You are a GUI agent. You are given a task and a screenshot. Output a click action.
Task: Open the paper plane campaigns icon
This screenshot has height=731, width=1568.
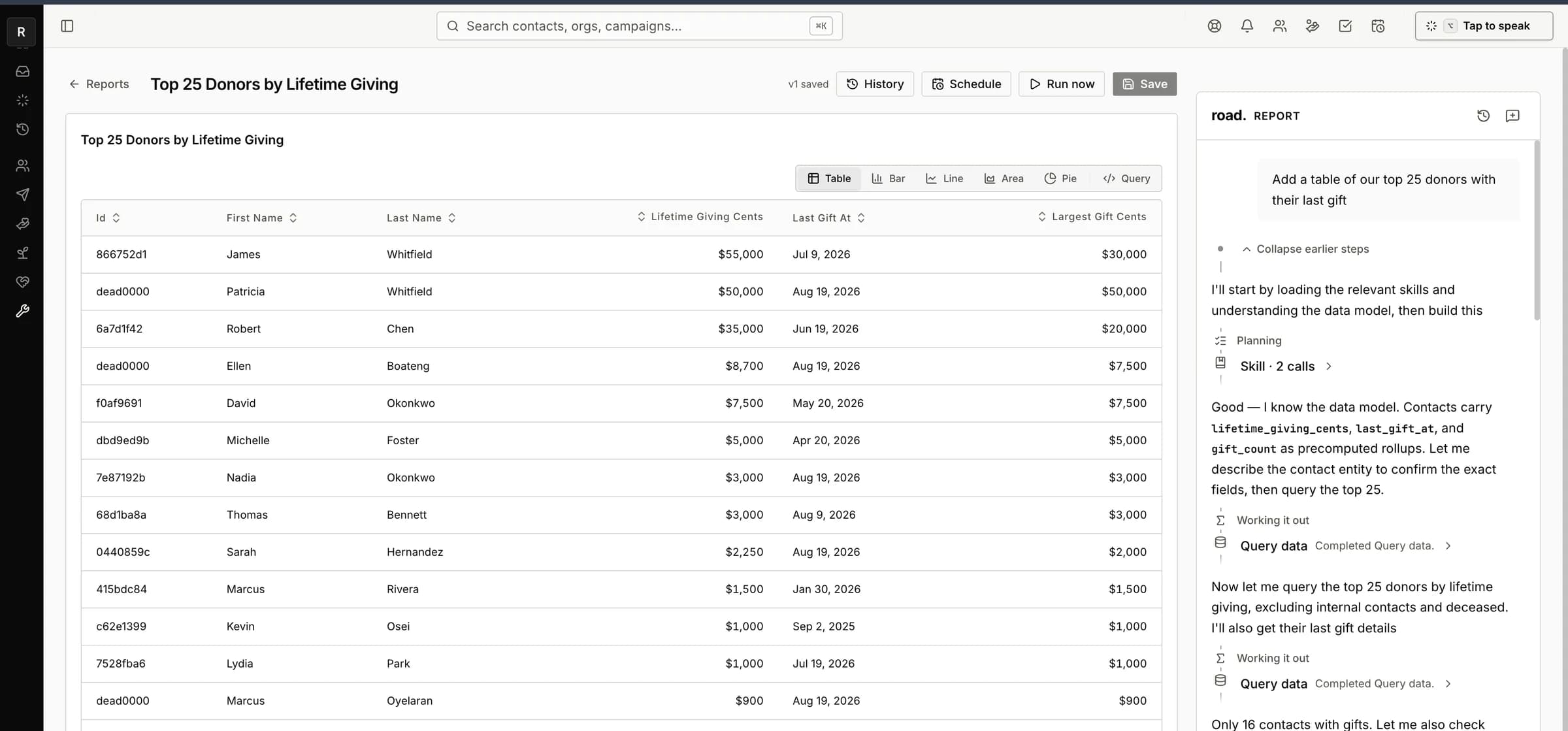[22, 195]
